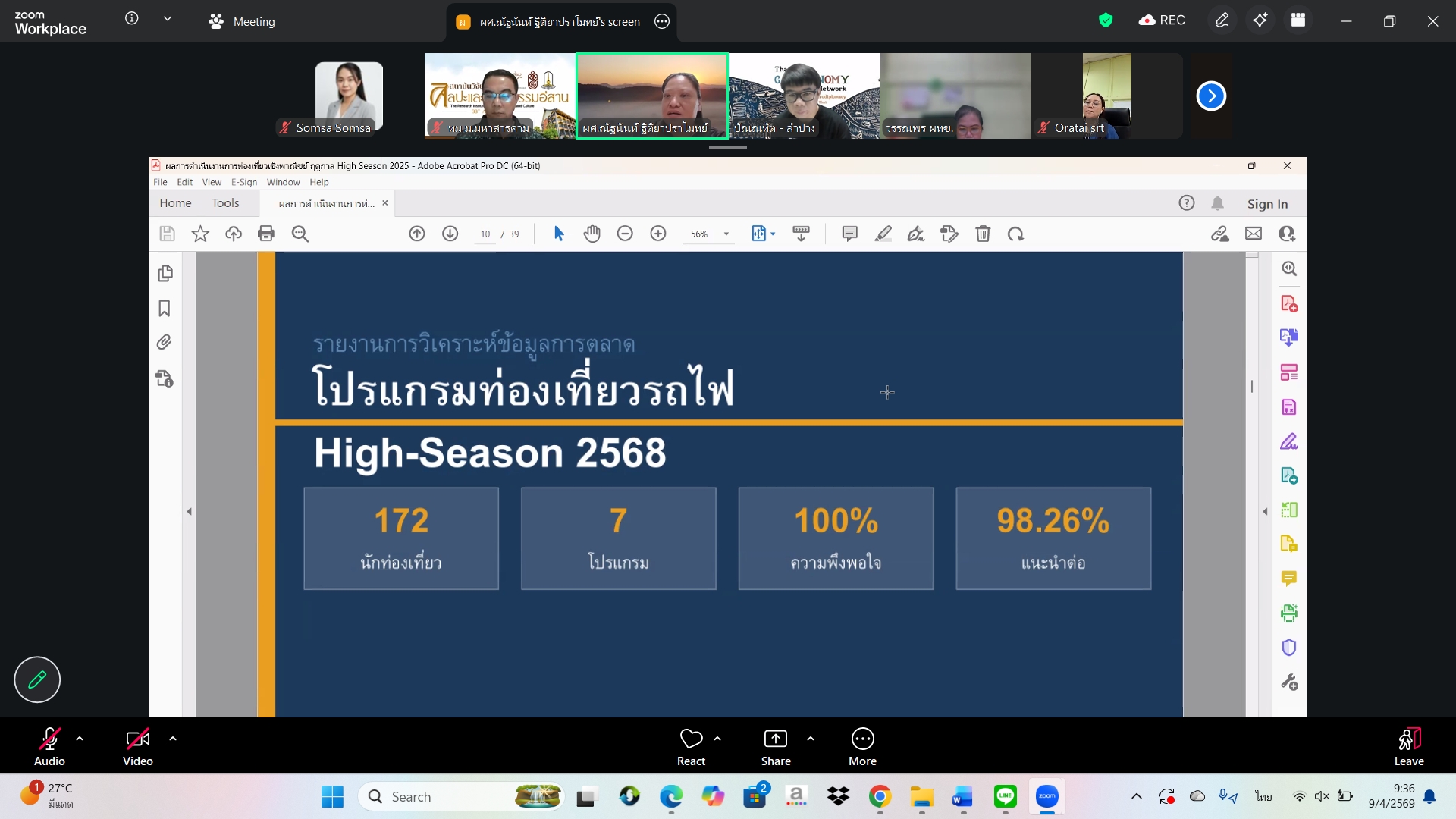This screenshot has width=1456, height=819.
Task: Open the Zoom annotate pencil circle
Action: [x=37, y=679]
